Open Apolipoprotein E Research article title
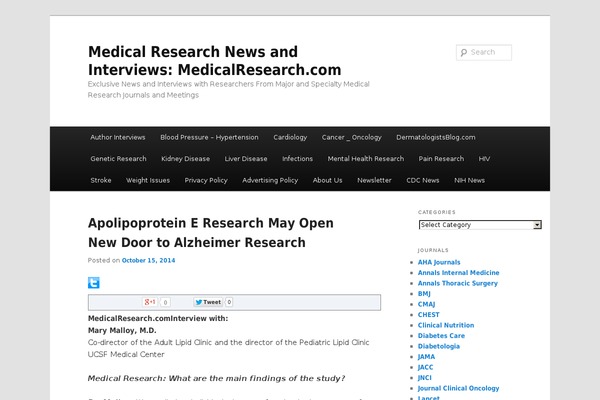The image size is (600, 400). [211, 233]
